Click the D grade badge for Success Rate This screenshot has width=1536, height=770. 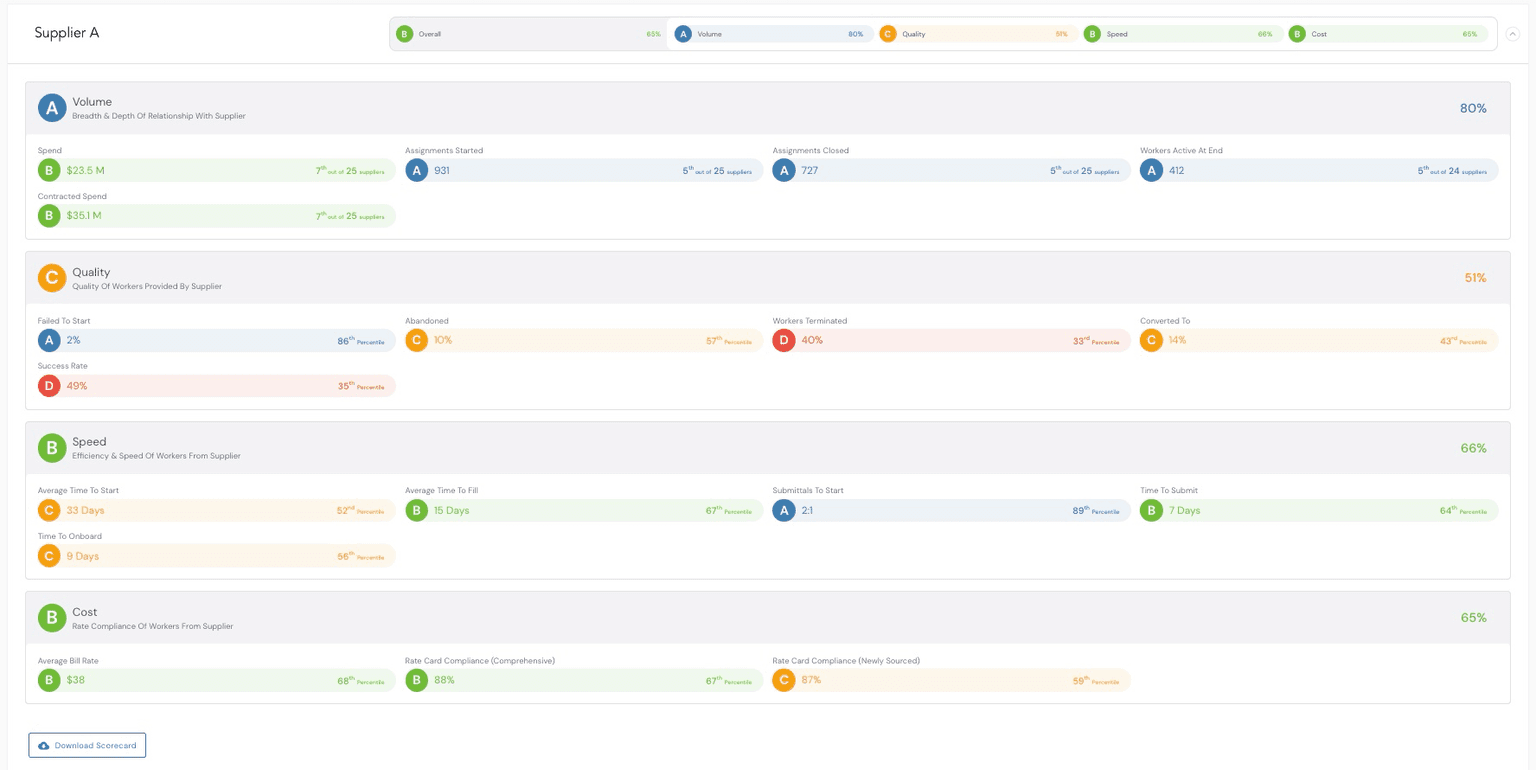[x=49, y=386]
